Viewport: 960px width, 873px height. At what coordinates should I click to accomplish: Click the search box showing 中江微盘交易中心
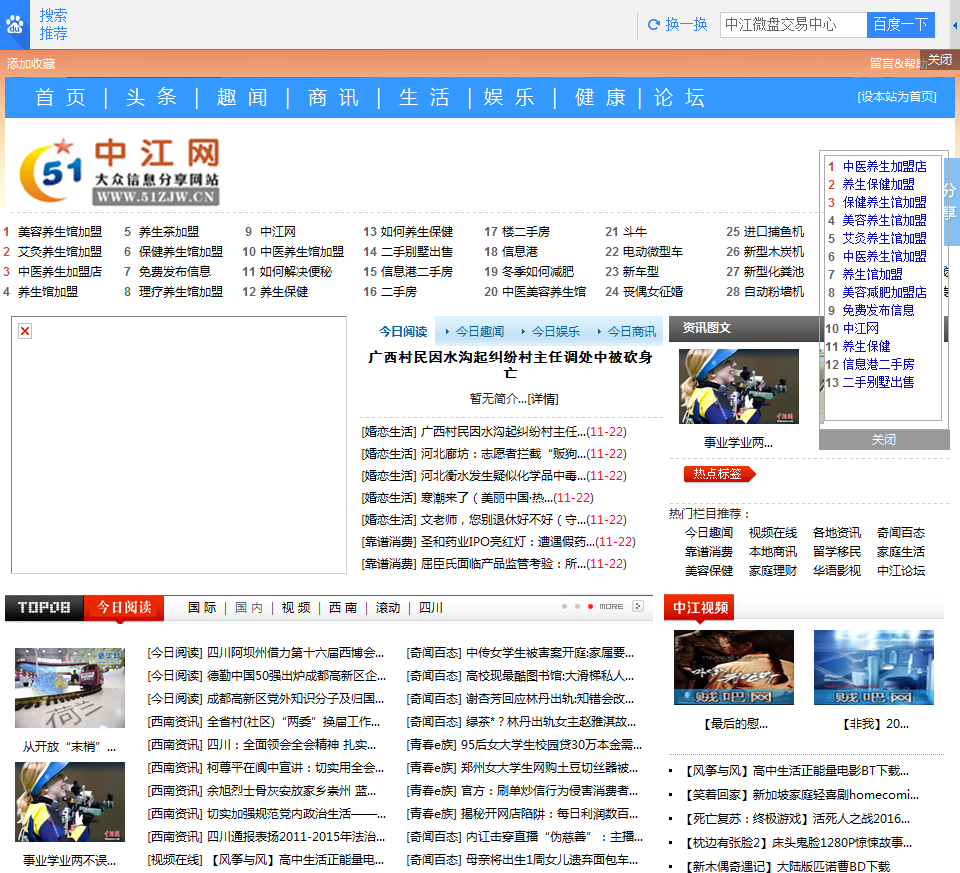tap(793, 24)
